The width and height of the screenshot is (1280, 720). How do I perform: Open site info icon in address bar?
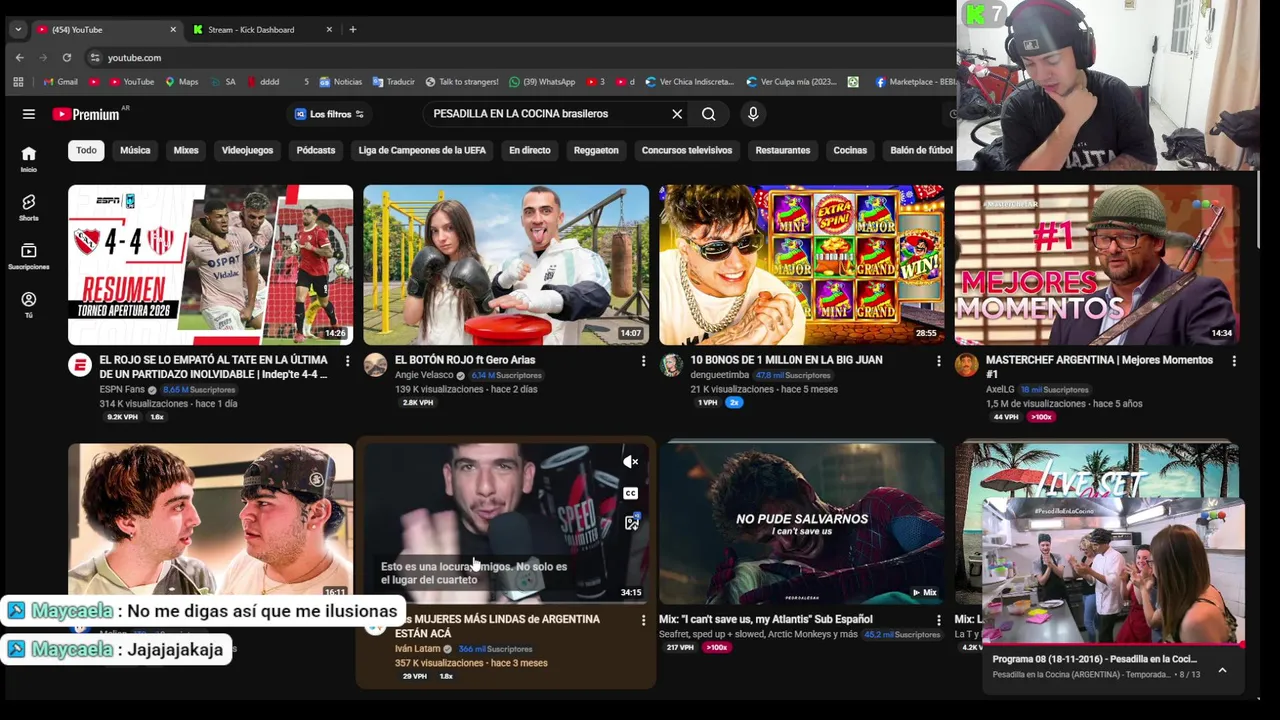click(x=95, y=58)
